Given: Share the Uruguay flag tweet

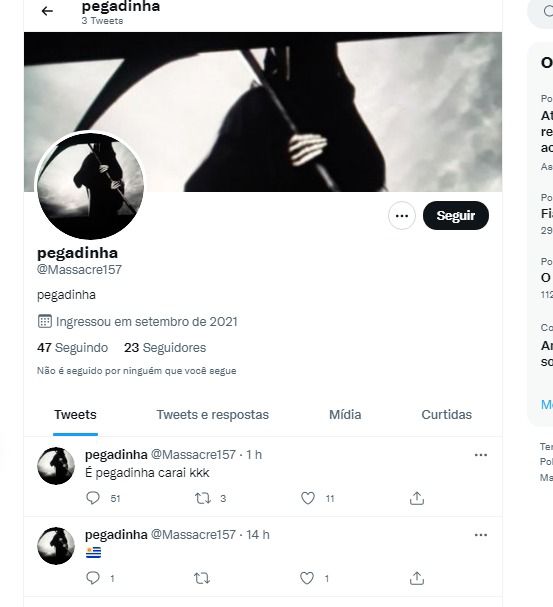Looking at the screenshot, I should 417,578.
